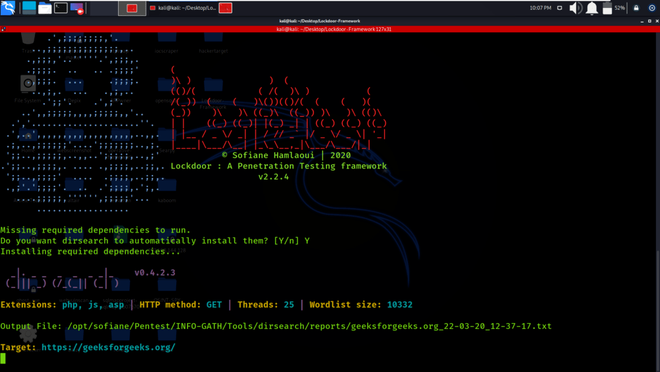
Task: Open the file manager panel launcher
Action: click(x=45, y=8)
